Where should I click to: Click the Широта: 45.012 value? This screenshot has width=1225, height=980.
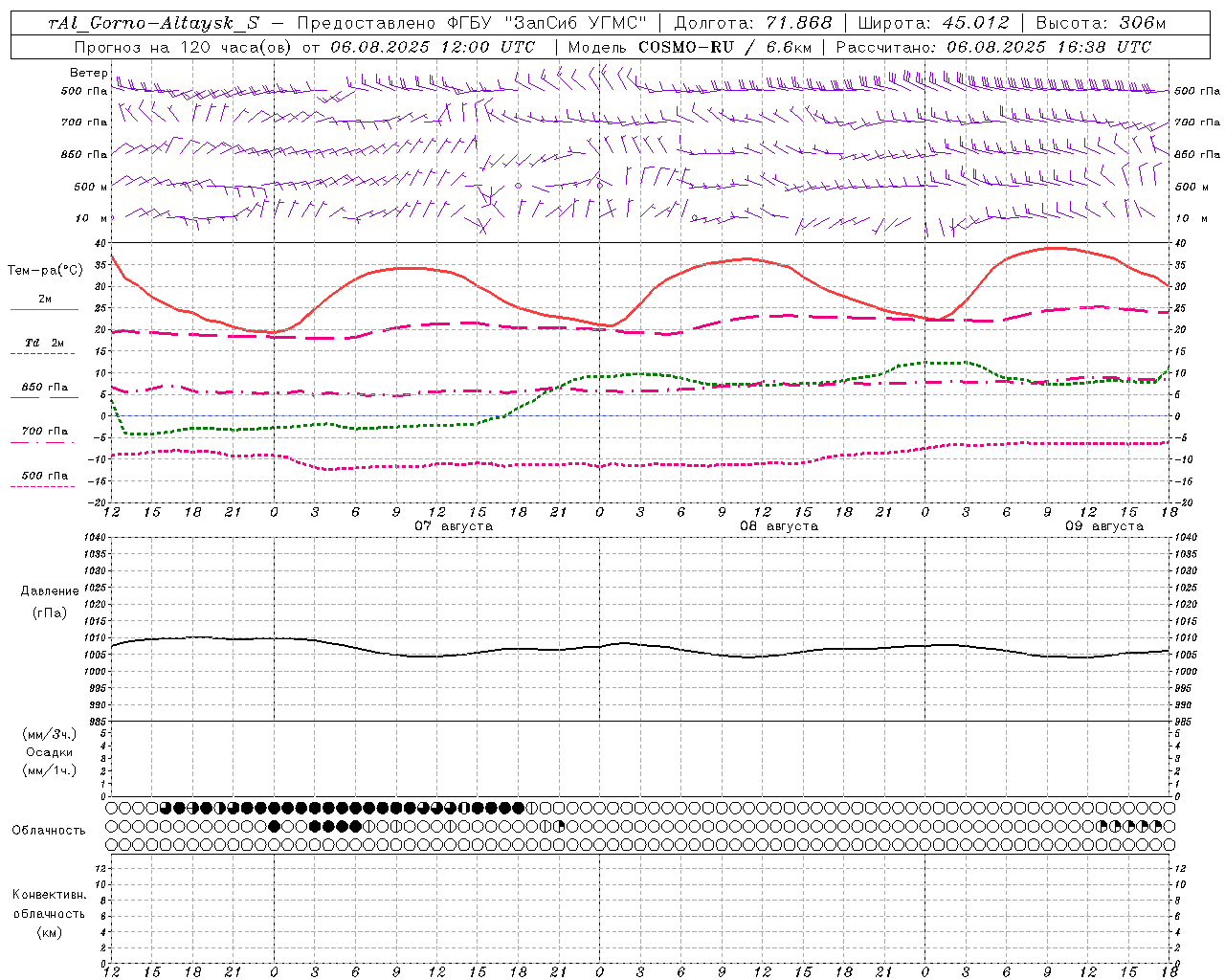[933, 23]
